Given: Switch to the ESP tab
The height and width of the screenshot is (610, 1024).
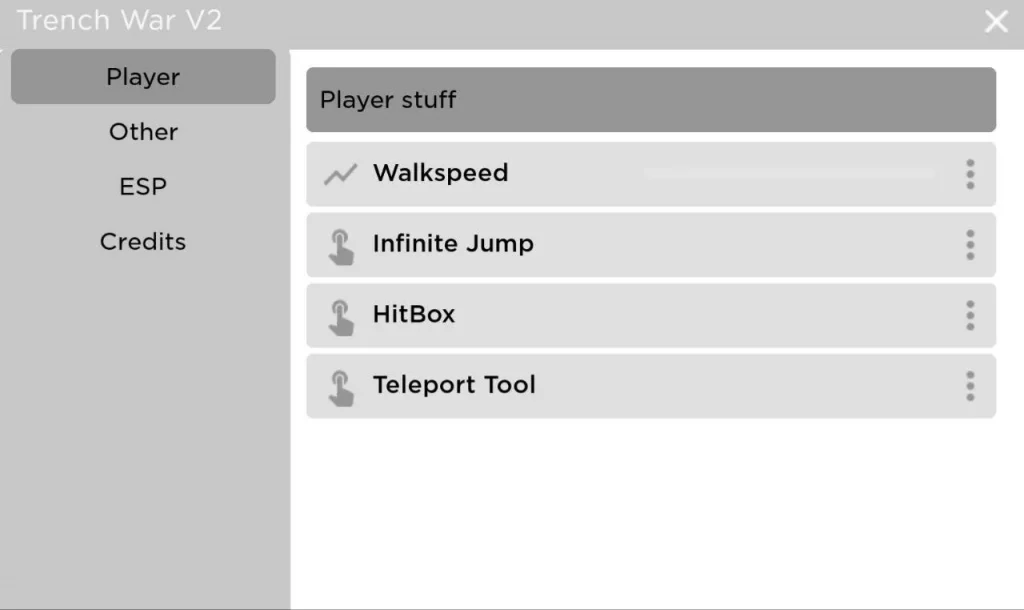Looking at the screenshot, I should [x=142, y=186].
